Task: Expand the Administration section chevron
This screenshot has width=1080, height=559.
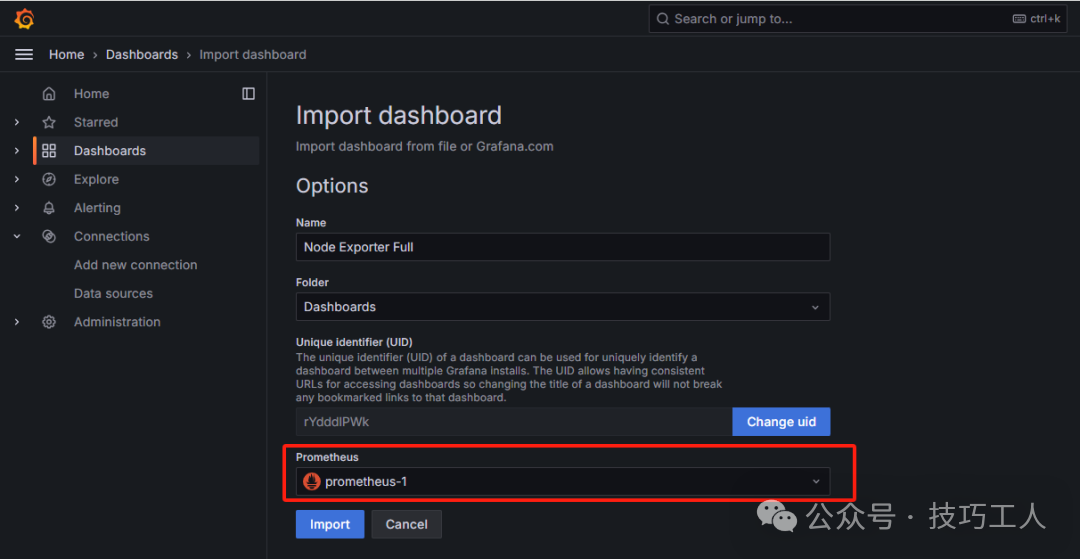Action: pos(17,322)
